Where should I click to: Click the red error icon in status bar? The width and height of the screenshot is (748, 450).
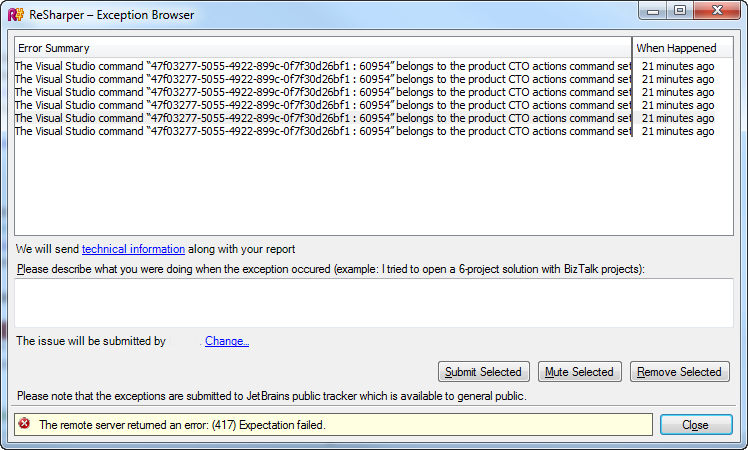point(24,423)
